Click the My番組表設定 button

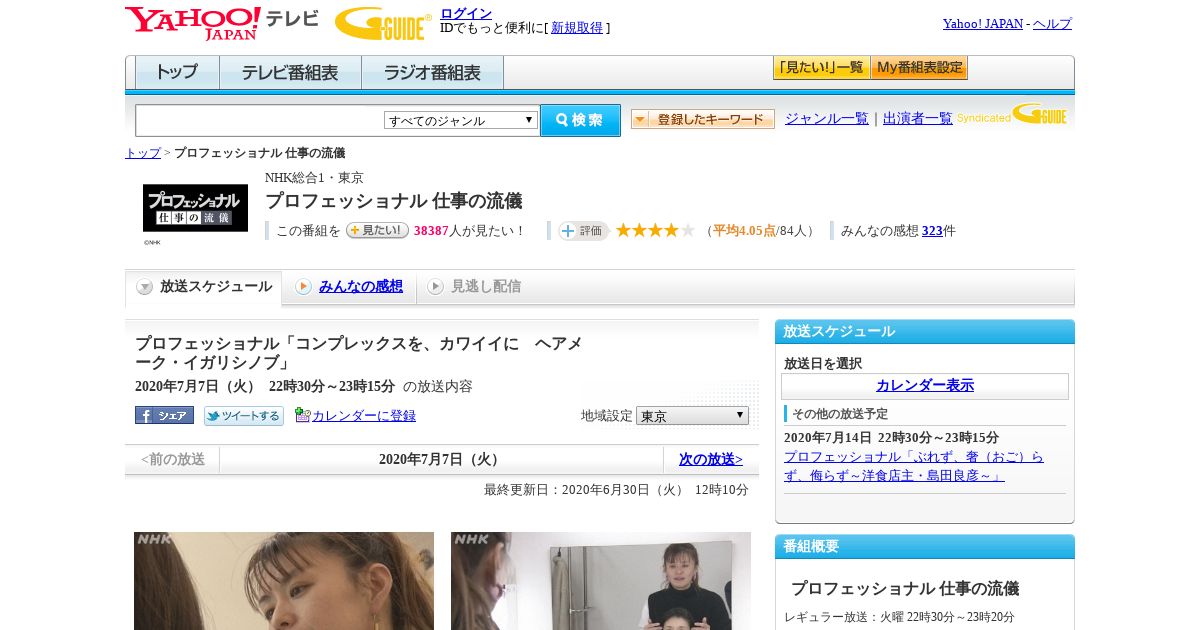click(x=919, y=68)
